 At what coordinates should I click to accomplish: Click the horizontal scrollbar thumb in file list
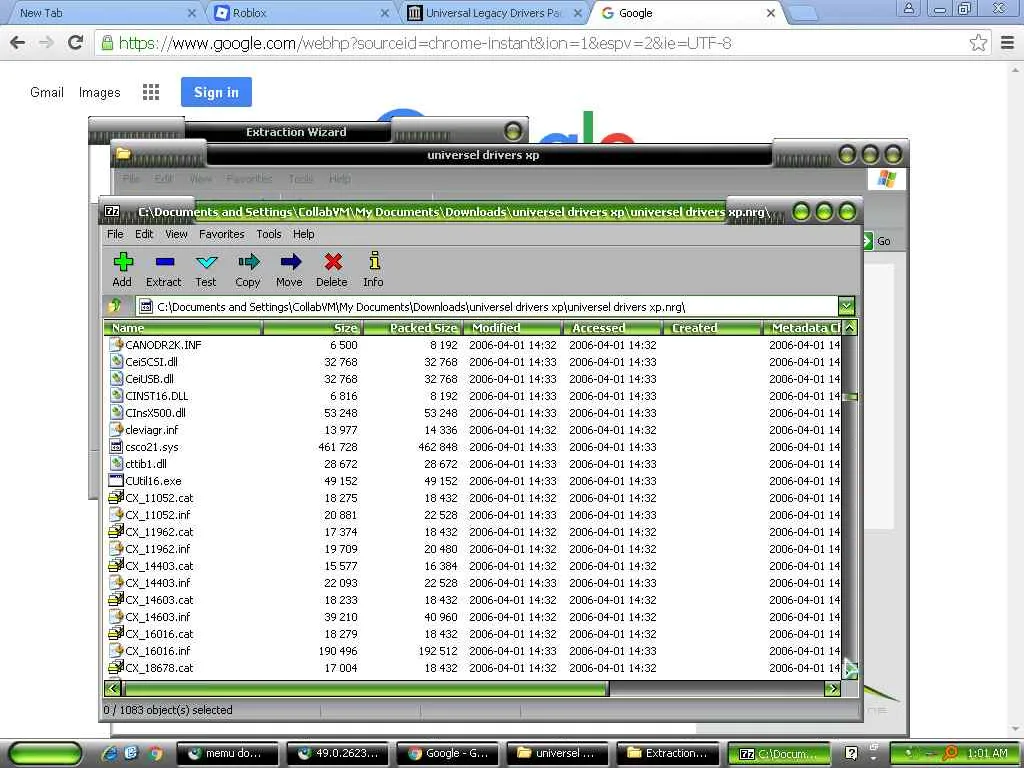click(366, 688)
